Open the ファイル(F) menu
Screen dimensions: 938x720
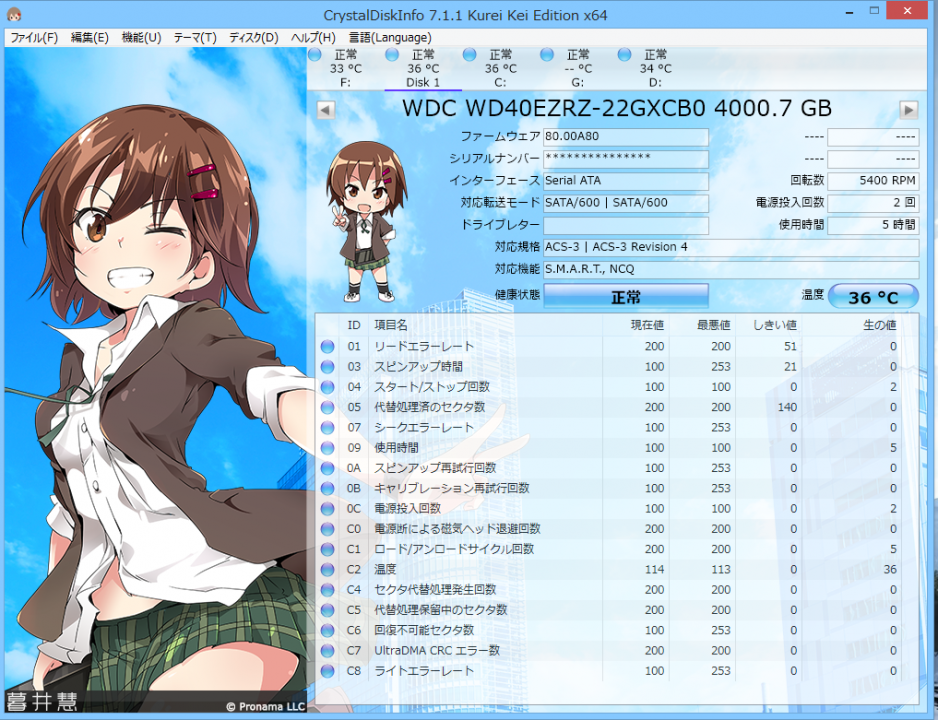[x=34, y=38]
